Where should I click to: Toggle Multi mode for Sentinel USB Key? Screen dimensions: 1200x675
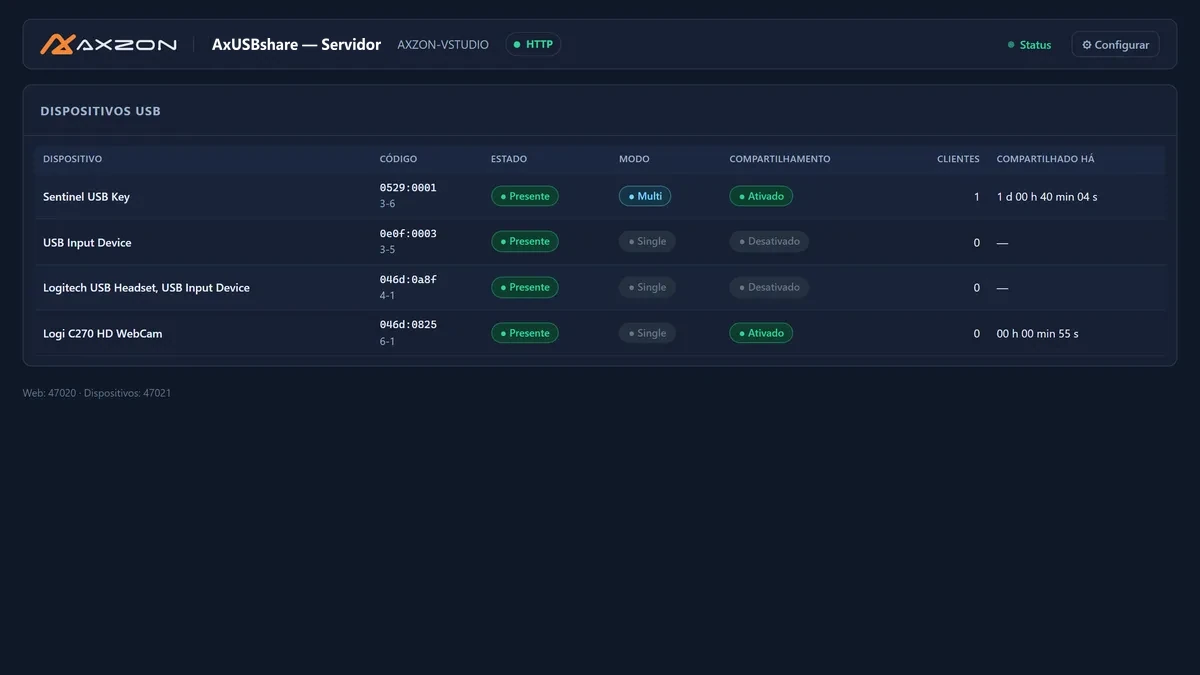coord(645,196)
